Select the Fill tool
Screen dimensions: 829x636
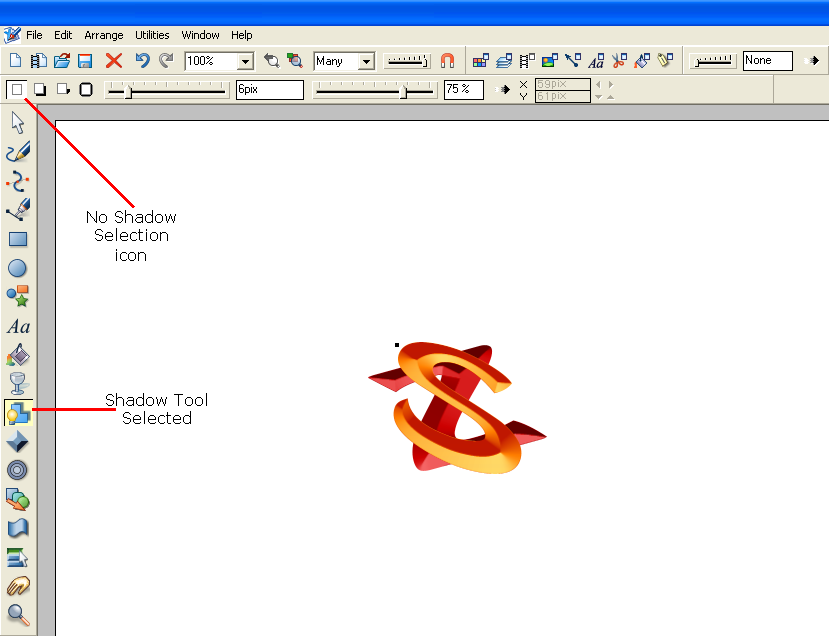tap(18, 355)
